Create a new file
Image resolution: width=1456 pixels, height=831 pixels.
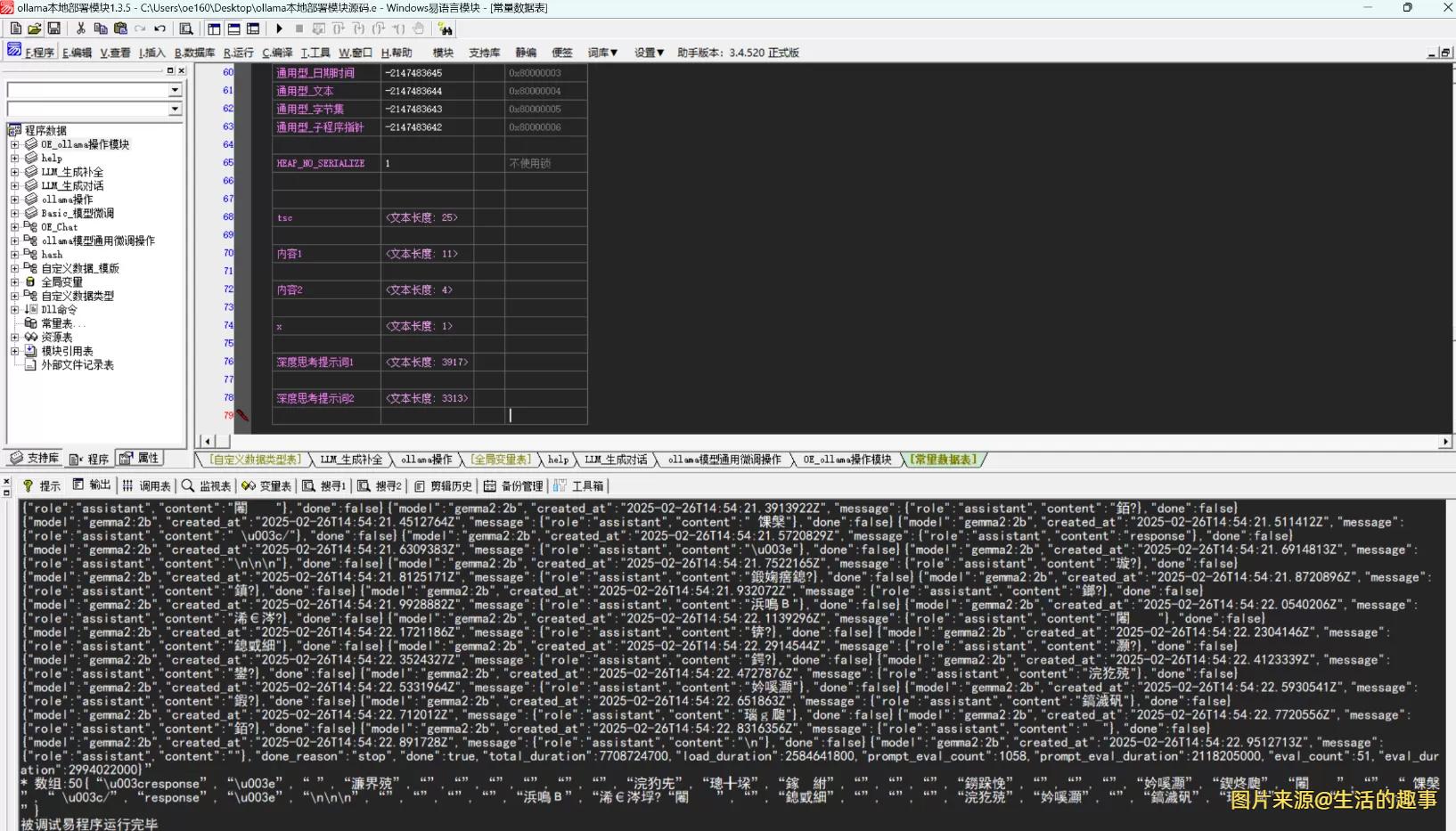coord(15,29)
